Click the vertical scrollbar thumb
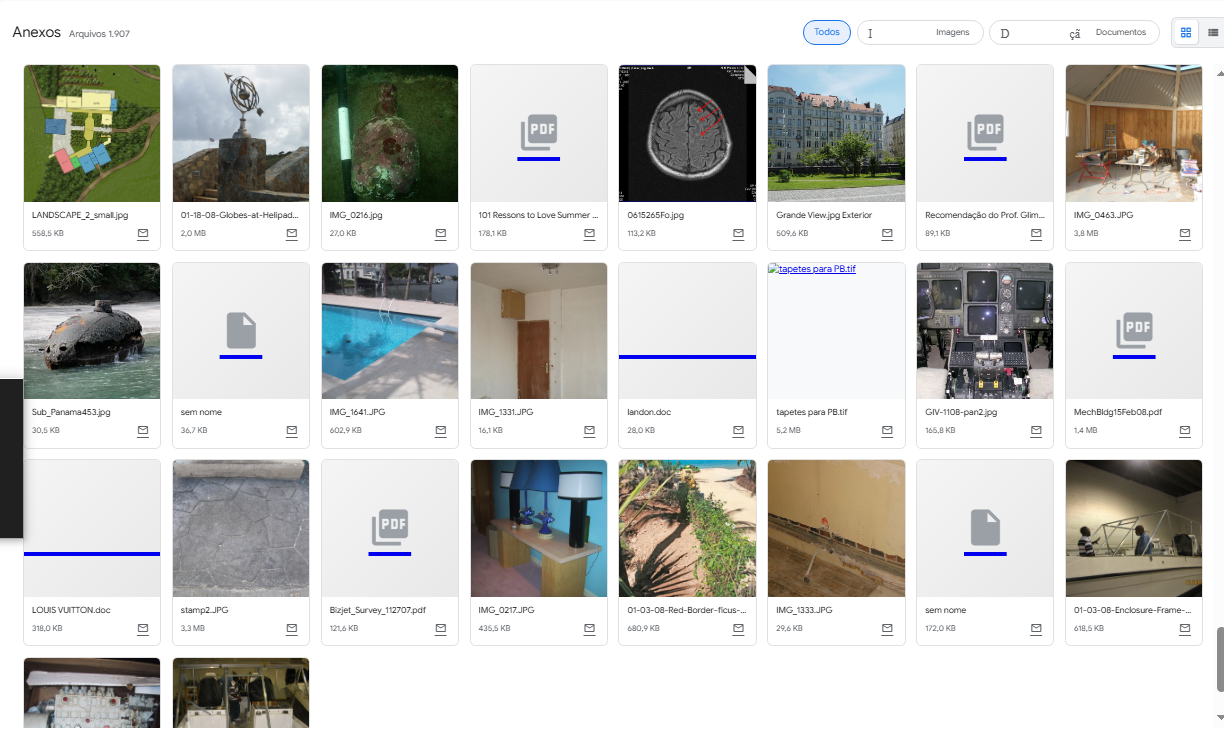The image size is (1224, 733). 1217,658
